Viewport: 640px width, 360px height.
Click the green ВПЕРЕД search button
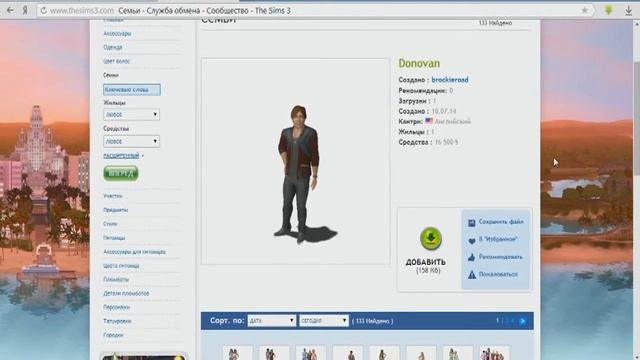pyautogui.click(x=121, y=173)
